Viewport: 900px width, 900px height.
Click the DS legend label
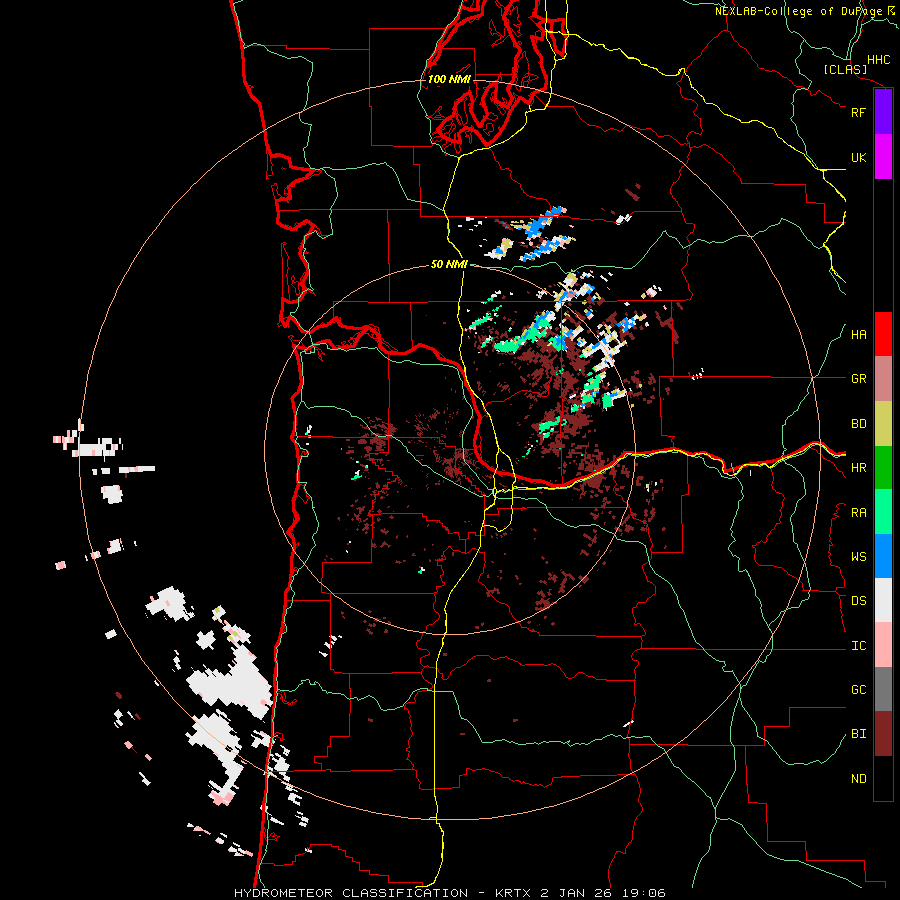pos(858,601)
